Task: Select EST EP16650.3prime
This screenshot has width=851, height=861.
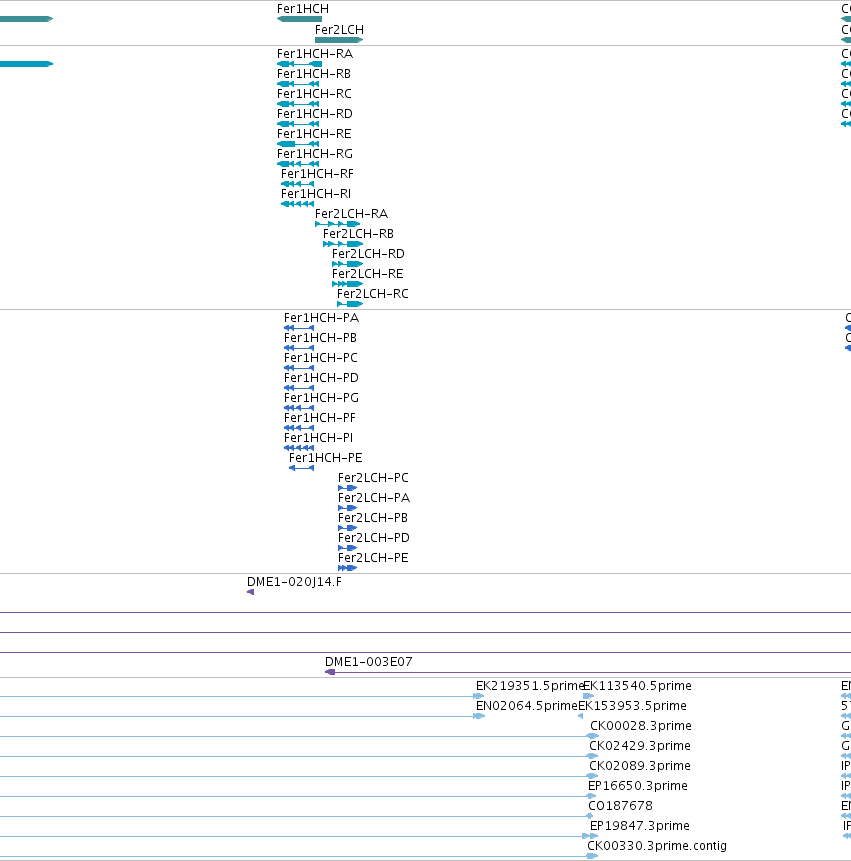Action: [298, 796]
